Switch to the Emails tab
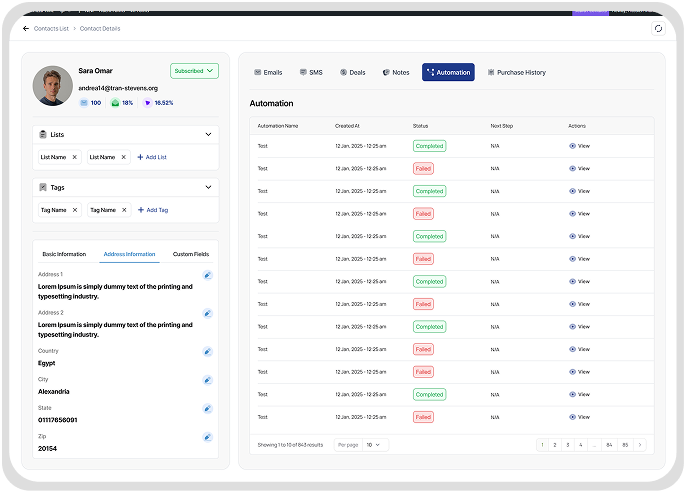686x493 pixels. tap(268, 73)
